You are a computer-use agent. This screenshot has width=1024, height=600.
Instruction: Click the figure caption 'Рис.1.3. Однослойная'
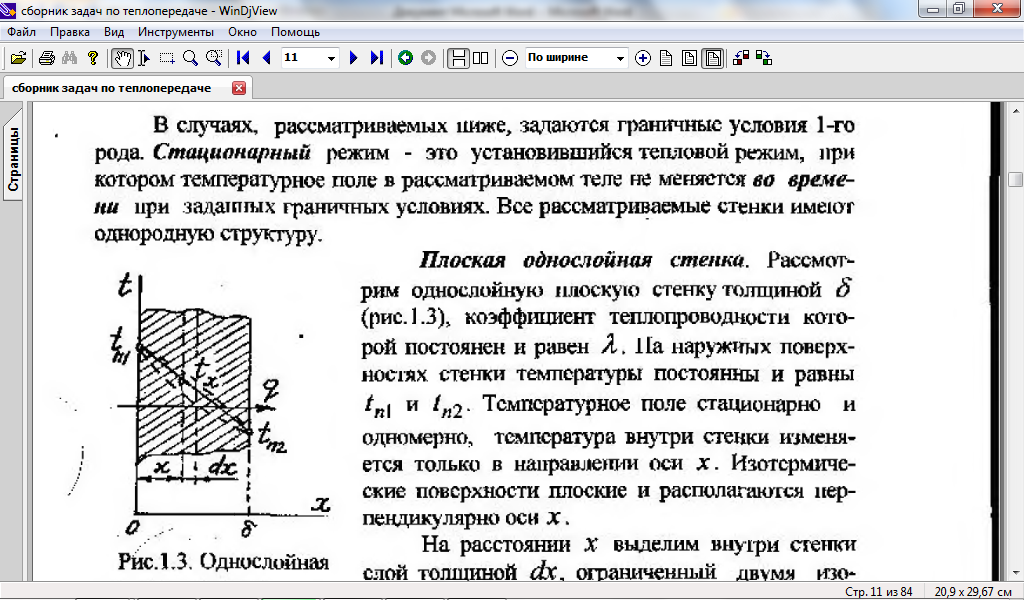[223, 561]
